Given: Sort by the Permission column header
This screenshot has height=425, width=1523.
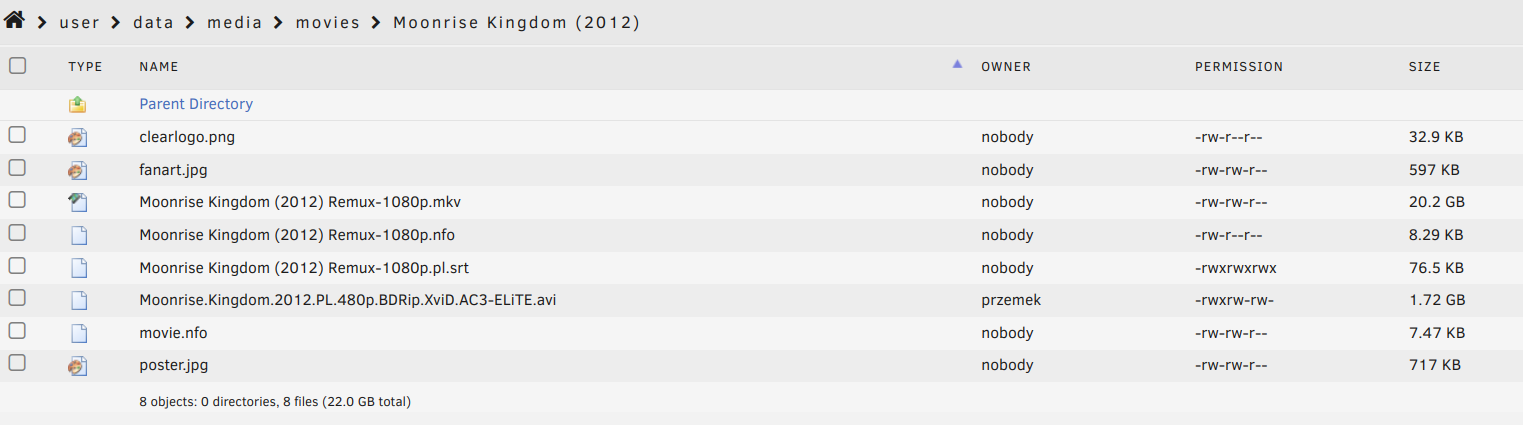Looking at the screenshot, I should [1238, 67].
